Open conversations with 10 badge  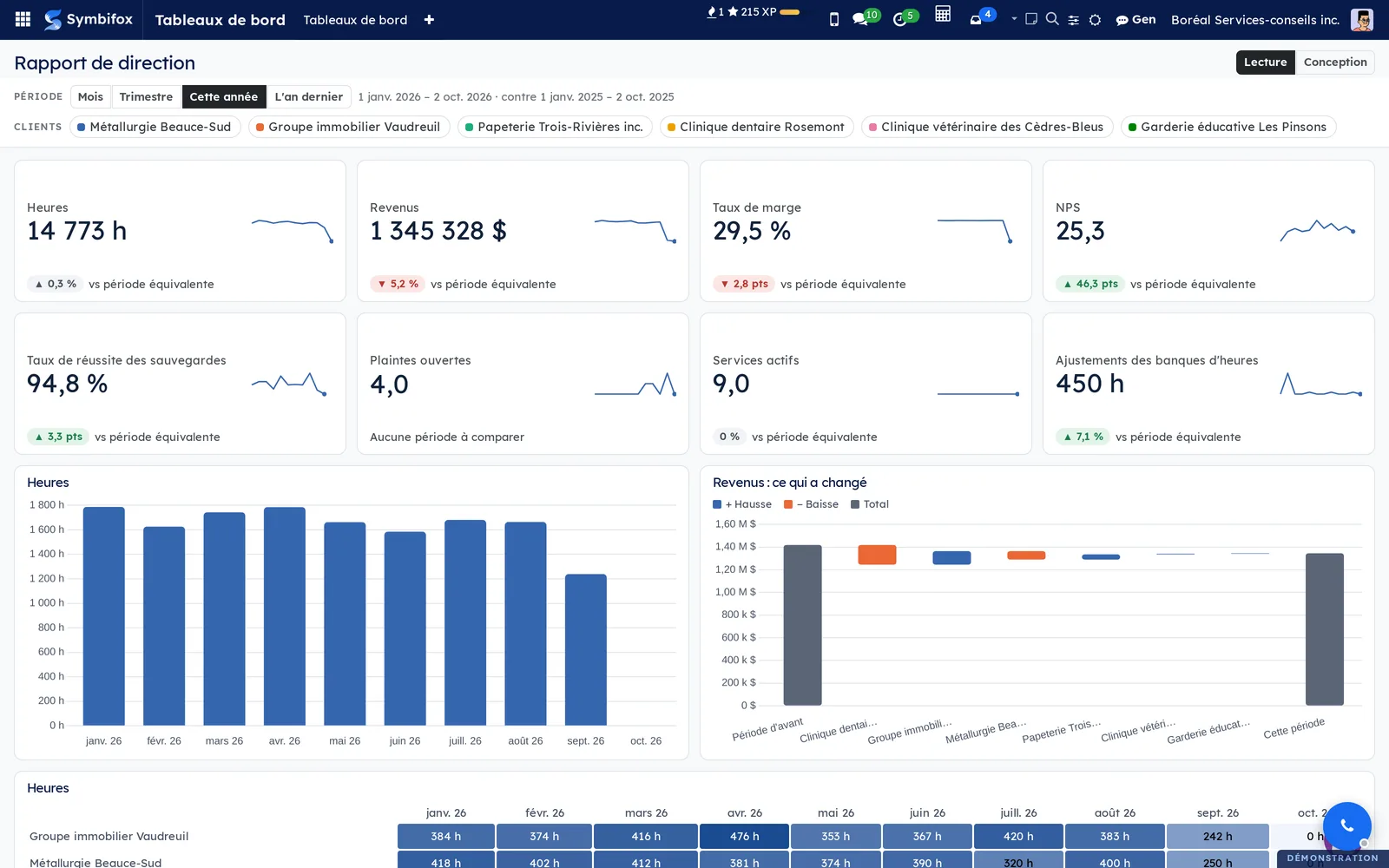tap(866, 18)
